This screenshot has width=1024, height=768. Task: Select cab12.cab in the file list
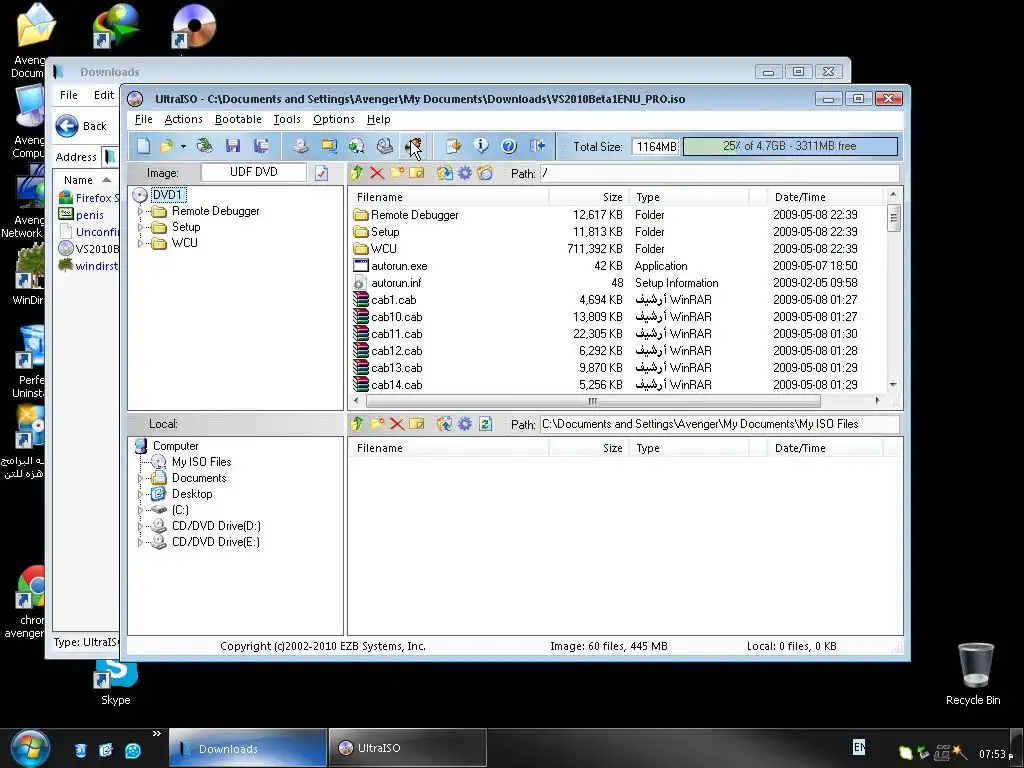396,351
